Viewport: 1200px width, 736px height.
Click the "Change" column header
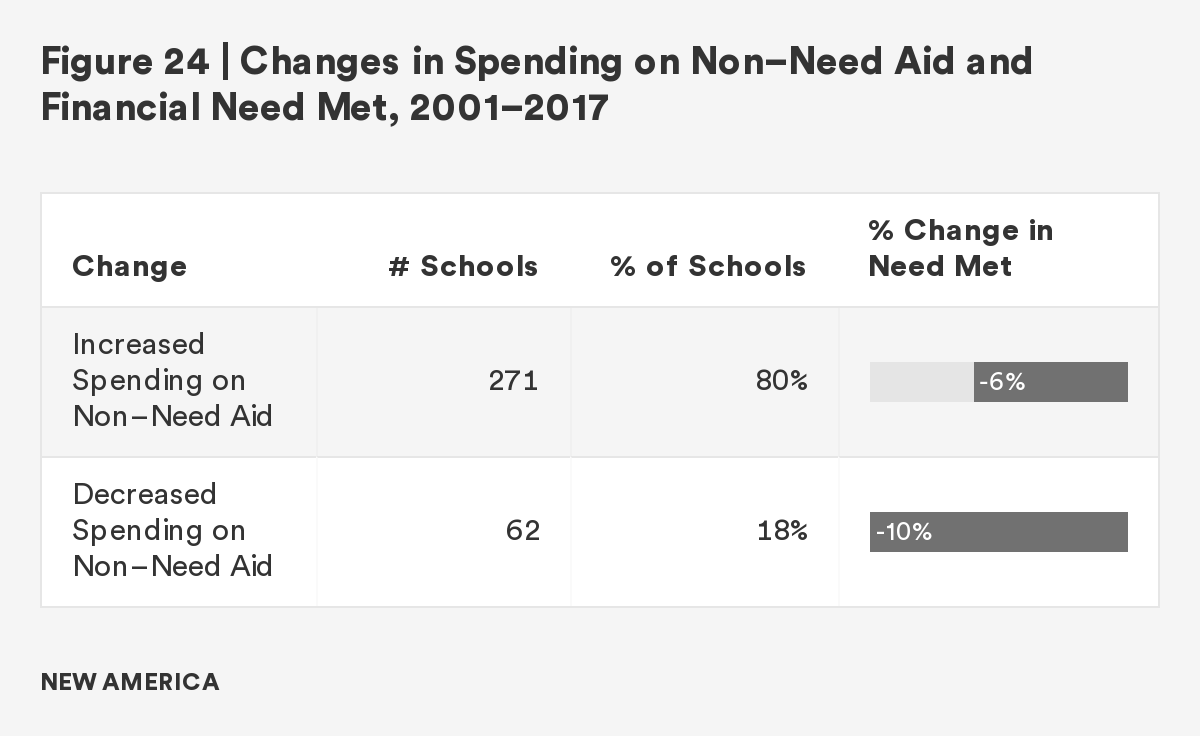pos(129,266)
